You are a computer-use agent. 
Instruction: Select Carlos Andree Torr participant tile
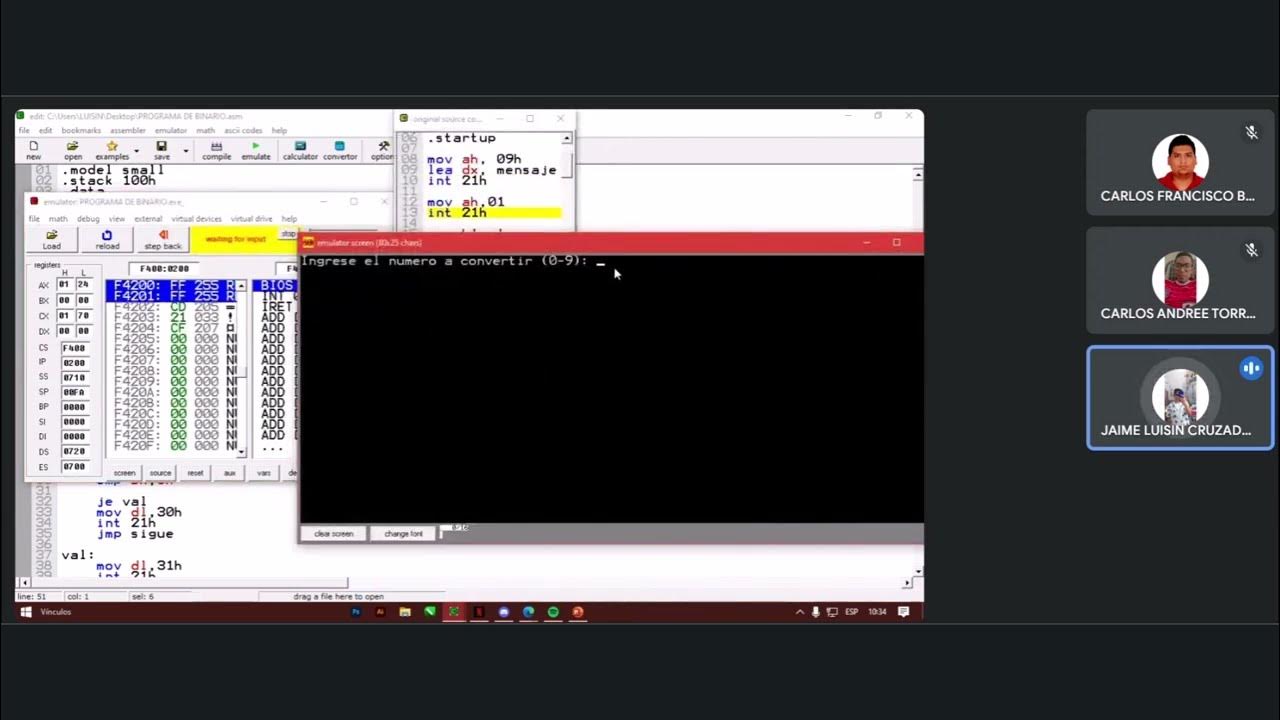point(1180,279)
